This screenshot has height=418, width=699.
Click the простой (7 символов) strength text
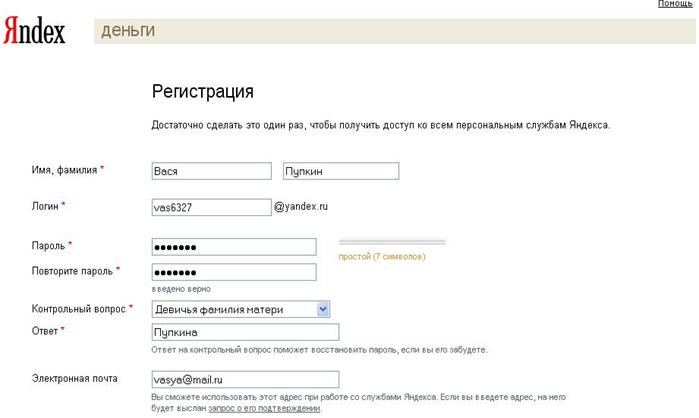382,257
